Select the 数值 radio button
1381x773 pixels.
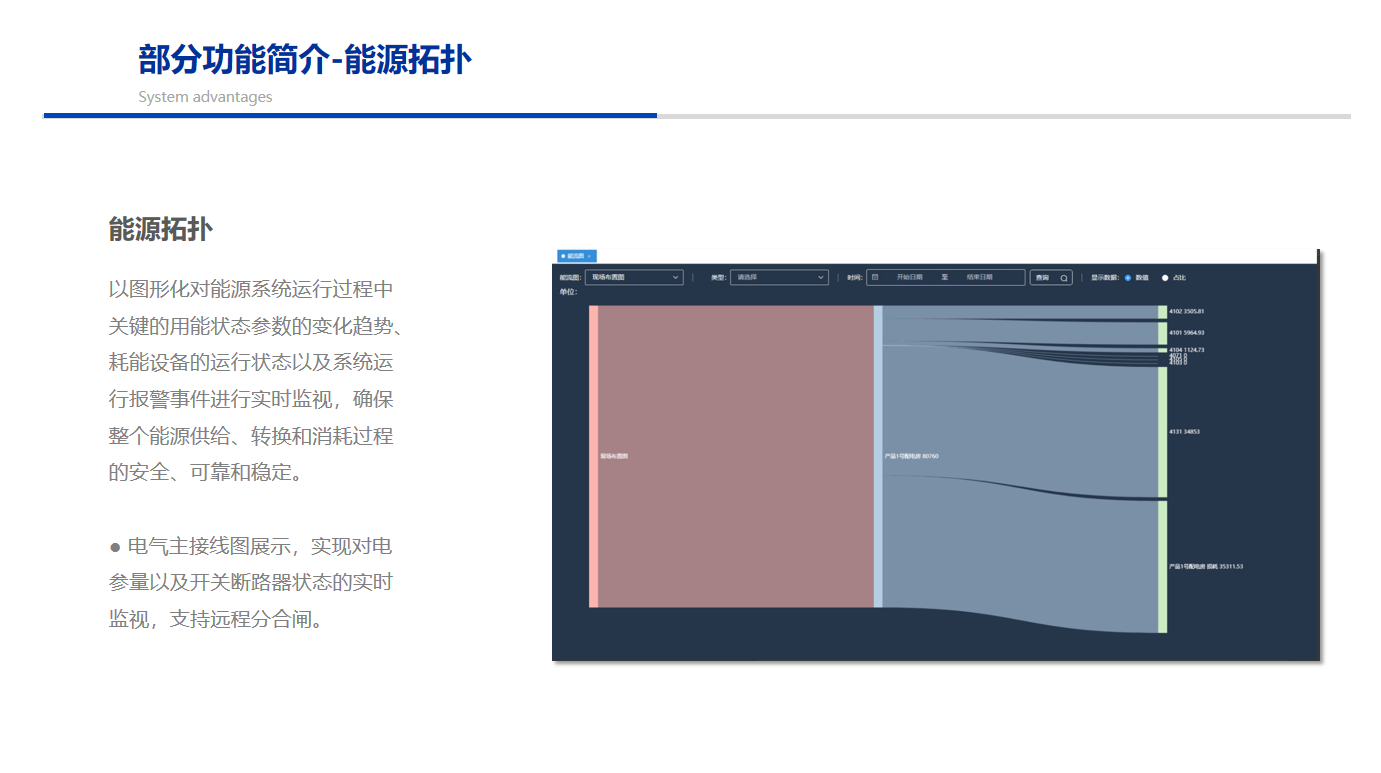pyautogui.click(x=1128, y=278)
